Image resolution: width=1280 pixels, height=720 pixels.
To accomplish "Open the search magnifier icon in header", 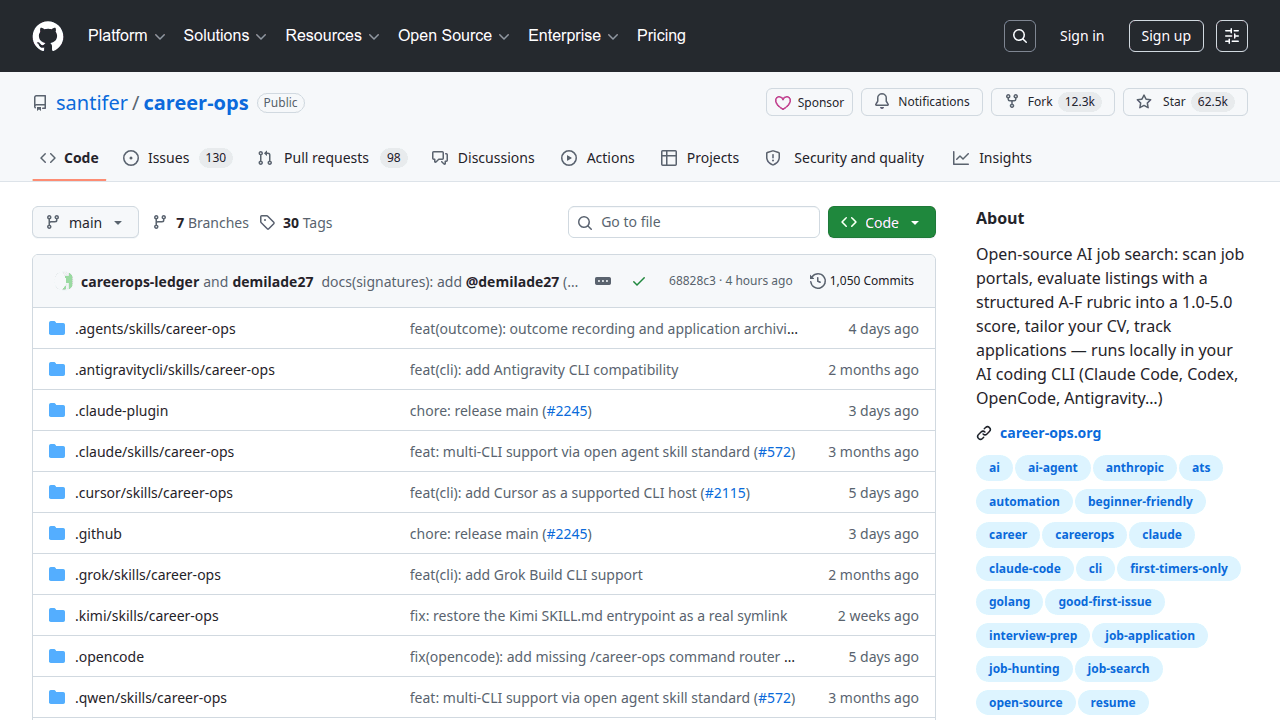I will click(x=1020, y=36).
